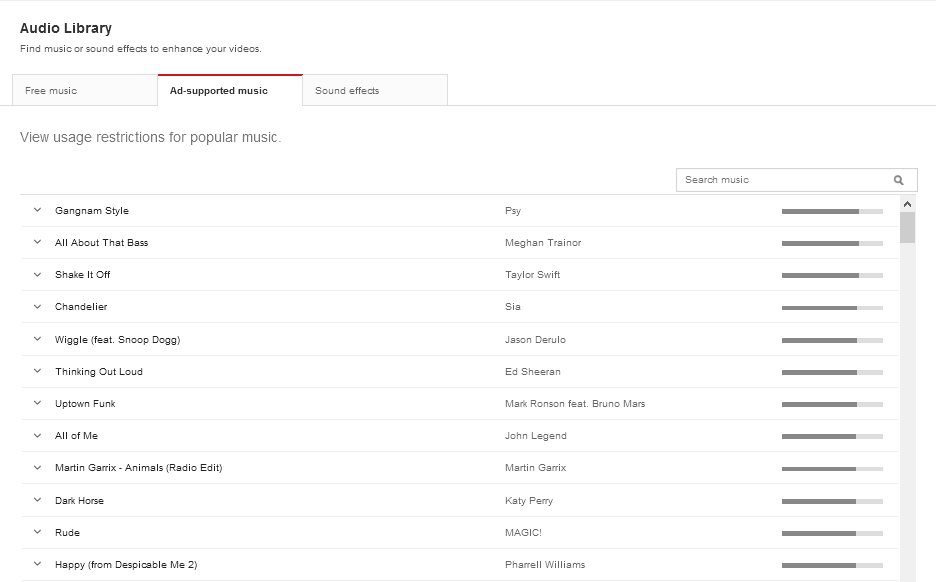Click the song title Gangnam Style
Image resolution: width=936 pixels, height=582 pixels.
[92, 211]
